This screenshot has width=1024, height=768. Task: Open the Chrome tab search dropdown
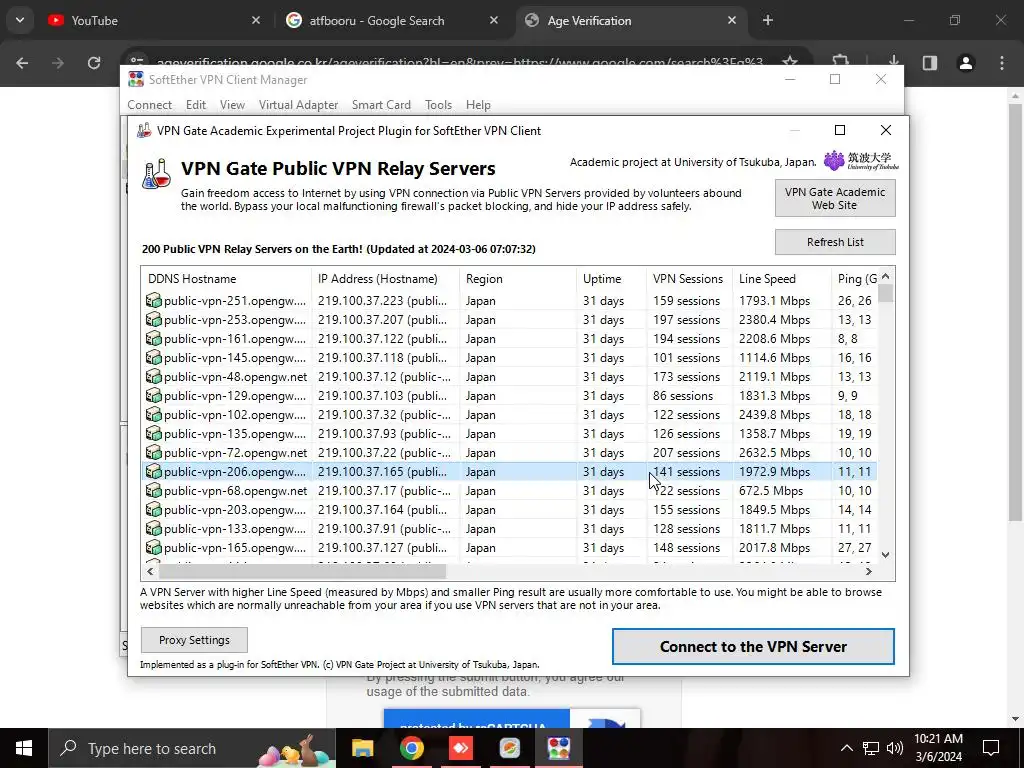20,20
